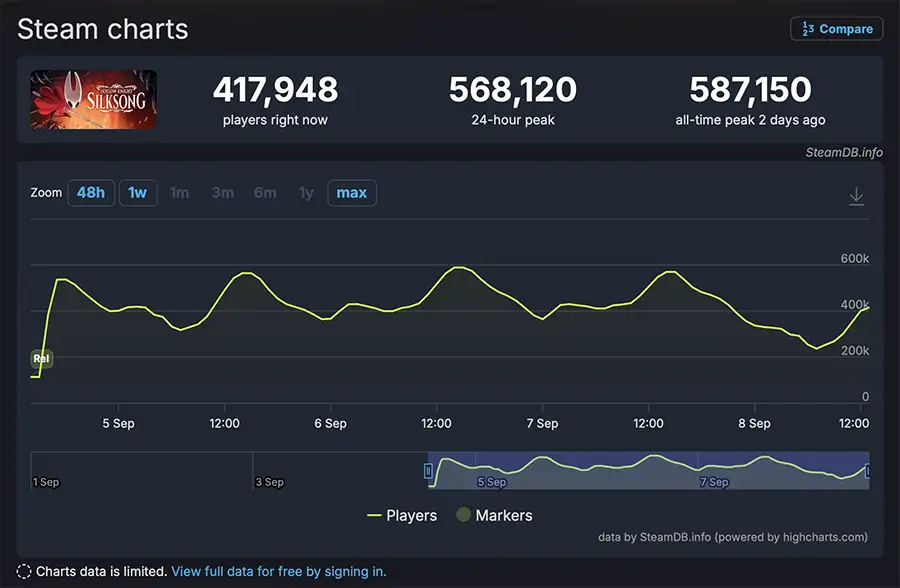The width and height of the screenshot is (900, 588).
Task: Click the 'players right now' caption
Action: (276, 120)
